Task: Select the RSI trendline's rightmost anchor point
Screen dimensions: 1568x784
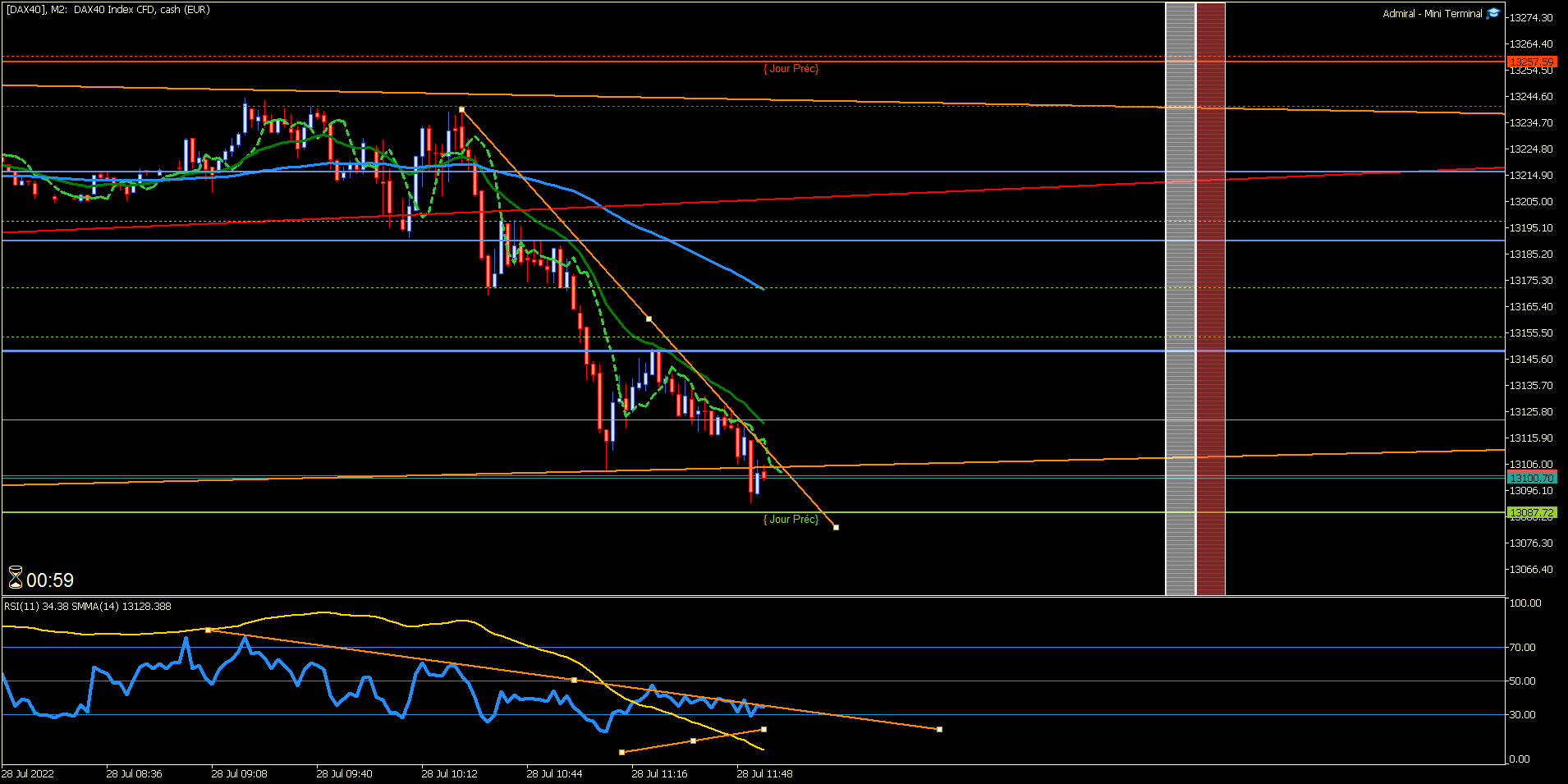Action: pos(939,729)
